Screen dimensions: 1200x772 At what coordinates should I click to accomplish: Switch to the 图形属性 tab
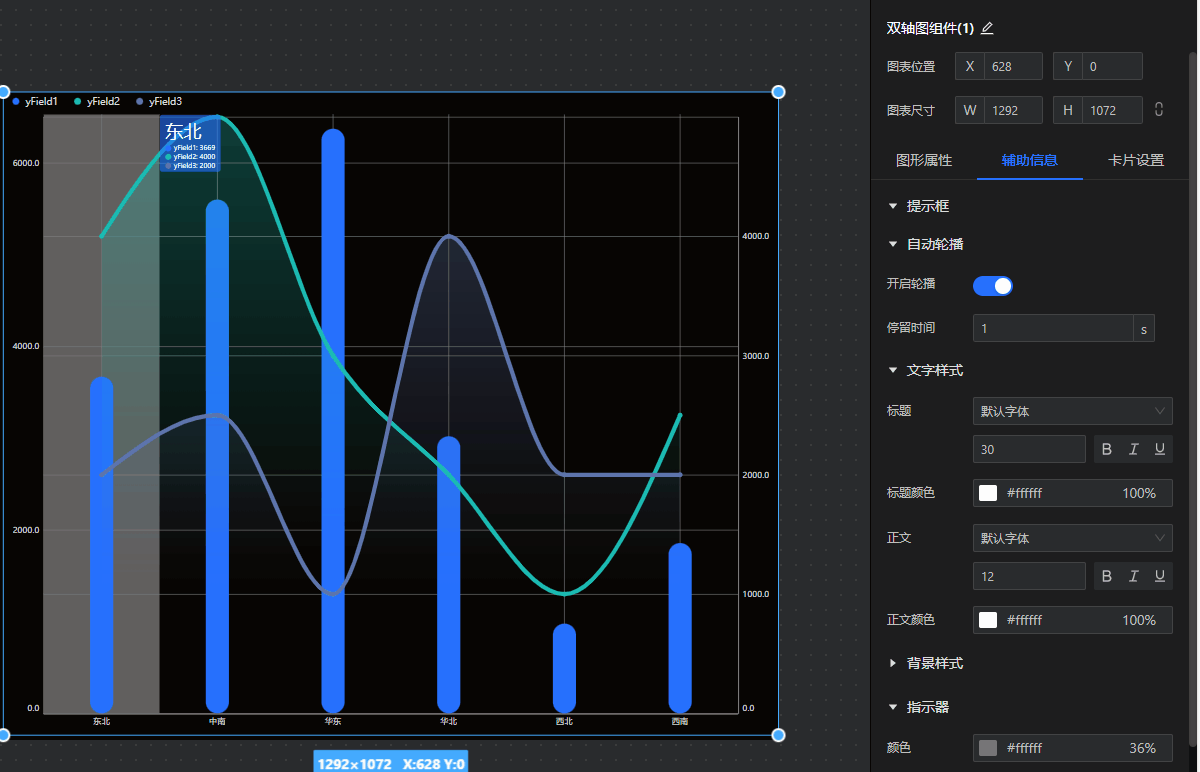point(923,160)
